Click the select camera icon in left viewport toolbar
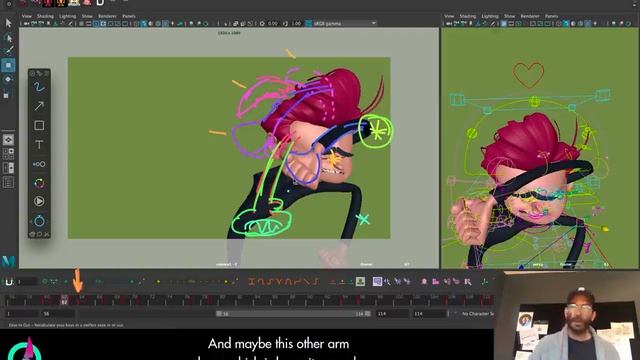The image size is (640, 360). [27, 24]
